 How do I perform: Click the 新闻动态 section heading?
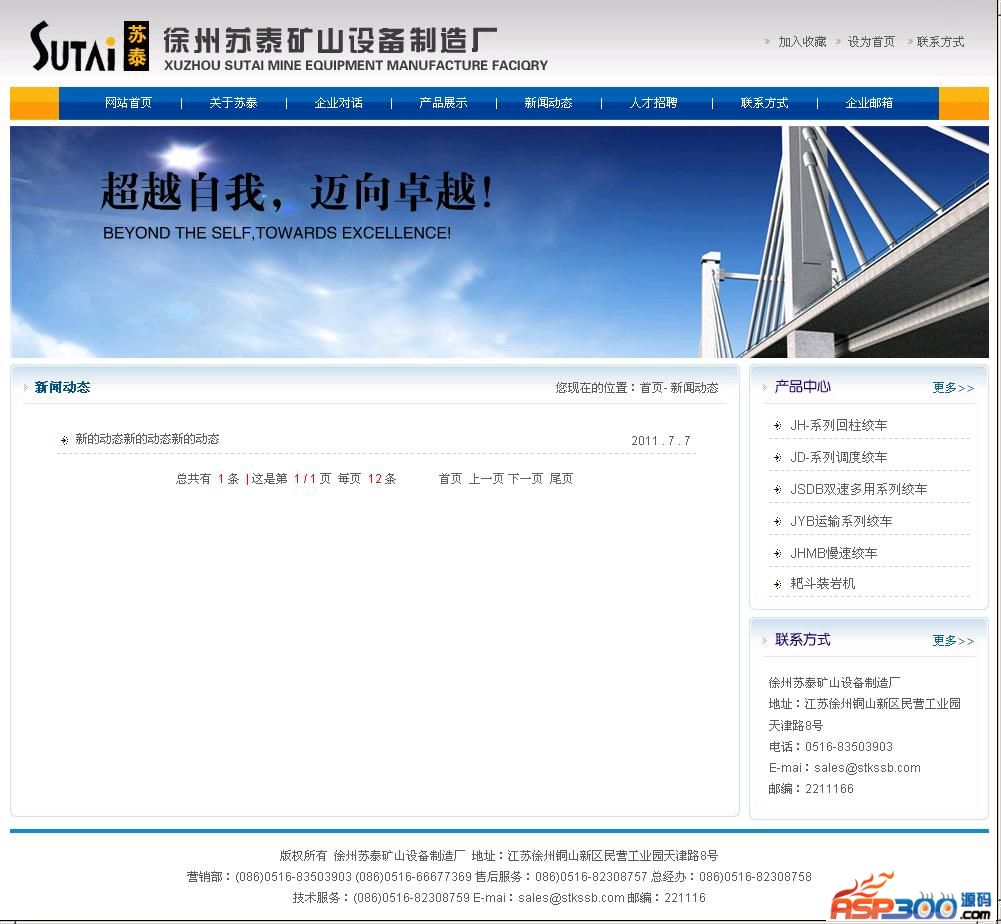[62, 387]
